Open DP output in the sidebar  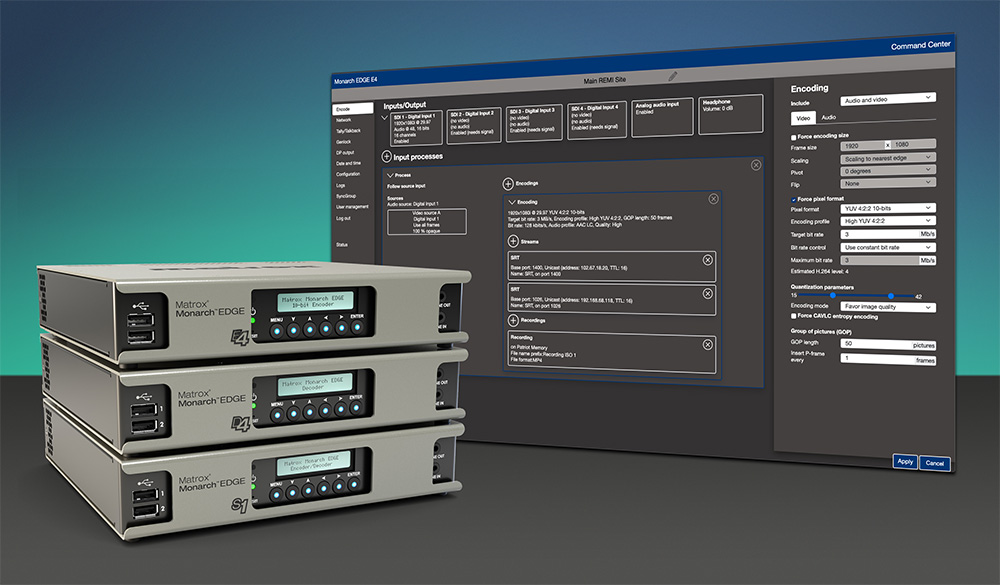pos(345,152)
